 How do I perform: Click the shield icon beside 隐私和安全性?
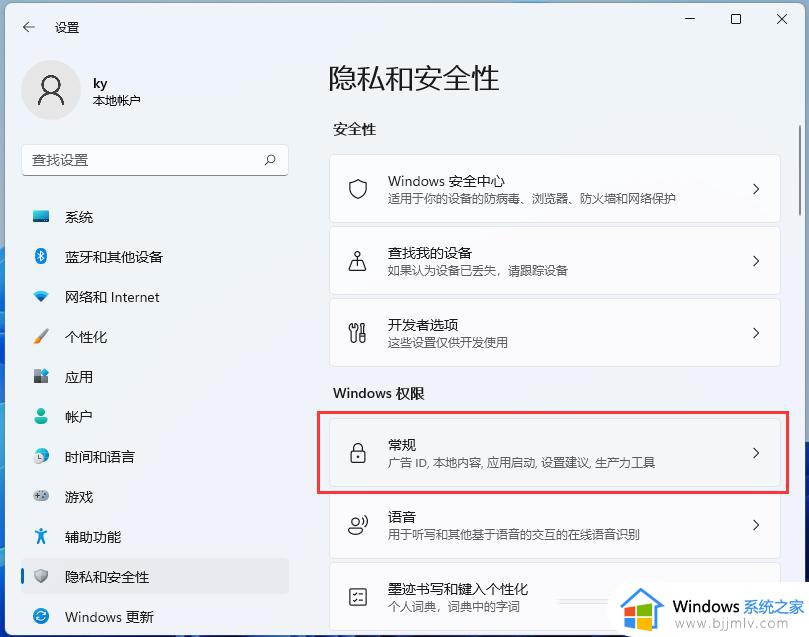pyautogui.click(x=41, y=576)
